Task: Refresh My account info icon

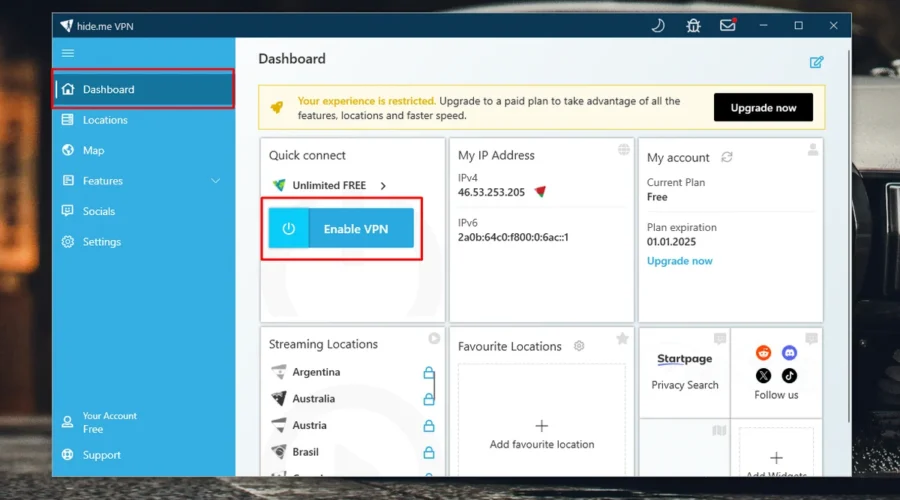Action: point(727,157)
